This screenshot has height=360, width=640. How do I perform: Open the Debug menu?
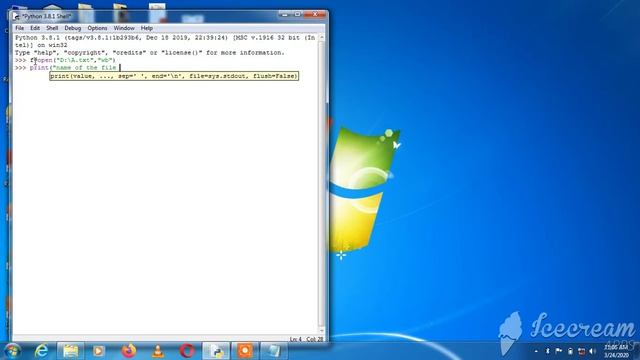pyautogui.click(x=73, y=28)
